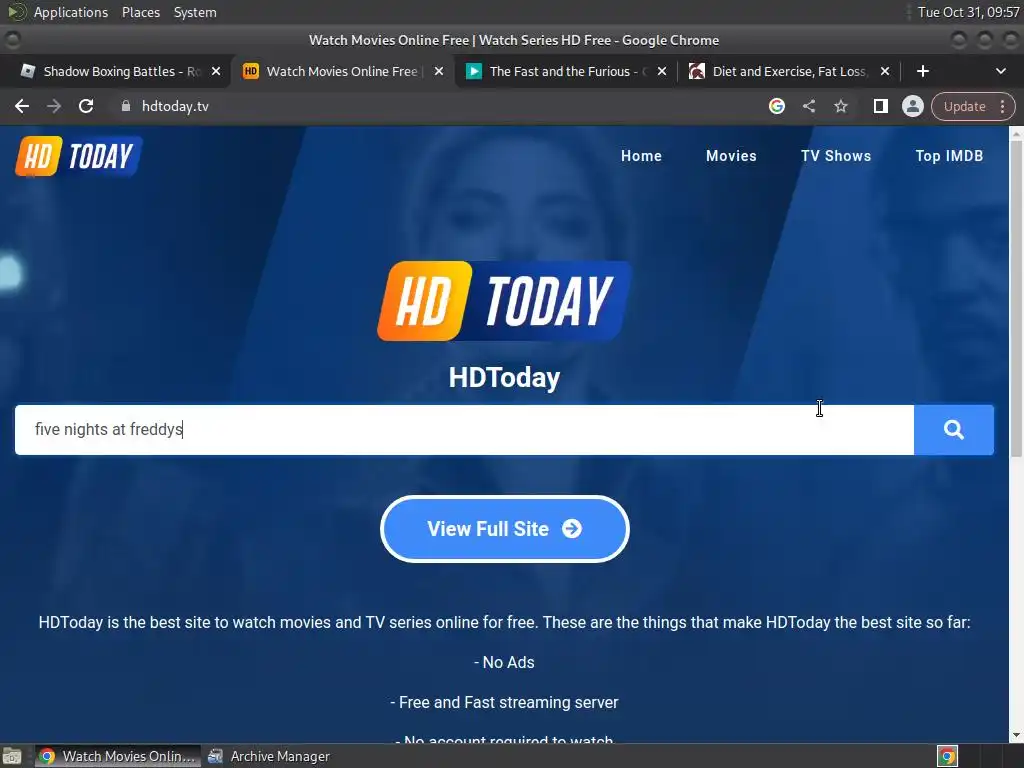This screenshot has height=768, width=1024.
Task: Open the Home nav link
Action: pos(641,156)
